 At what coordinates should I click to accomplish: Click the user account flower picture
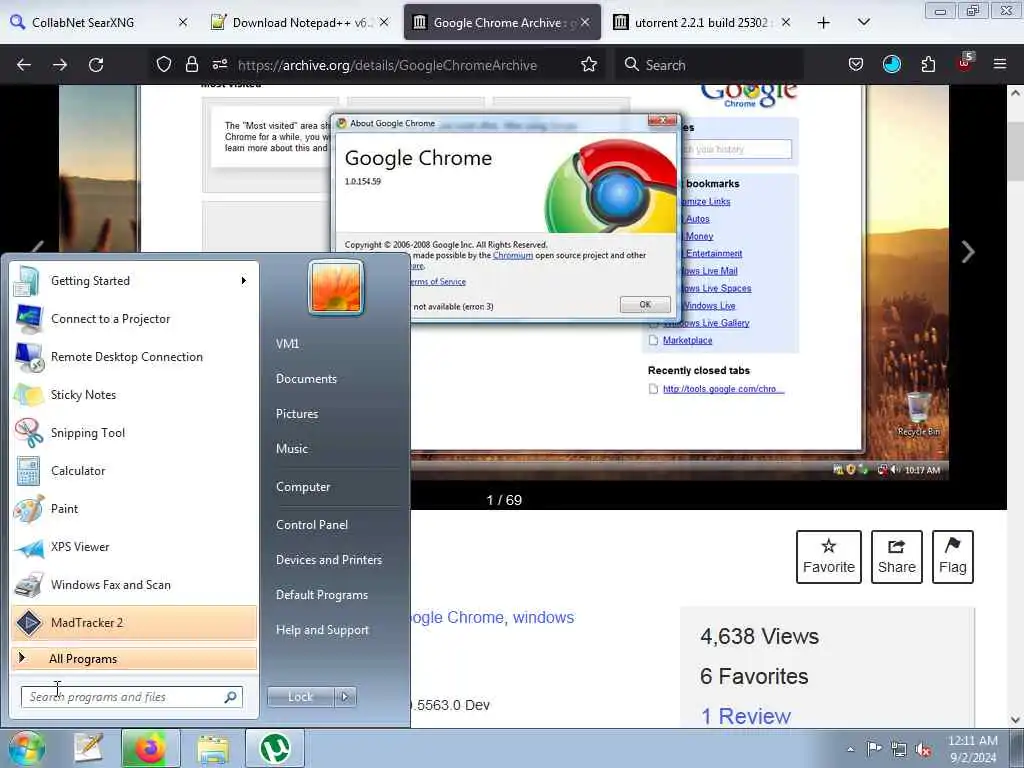click(x=336, y=287)
